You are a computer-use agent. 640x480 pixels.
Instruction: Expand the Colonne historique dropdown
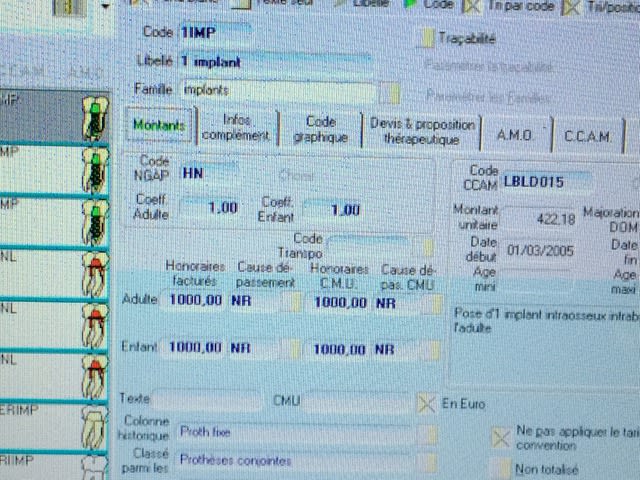point(428,432)
